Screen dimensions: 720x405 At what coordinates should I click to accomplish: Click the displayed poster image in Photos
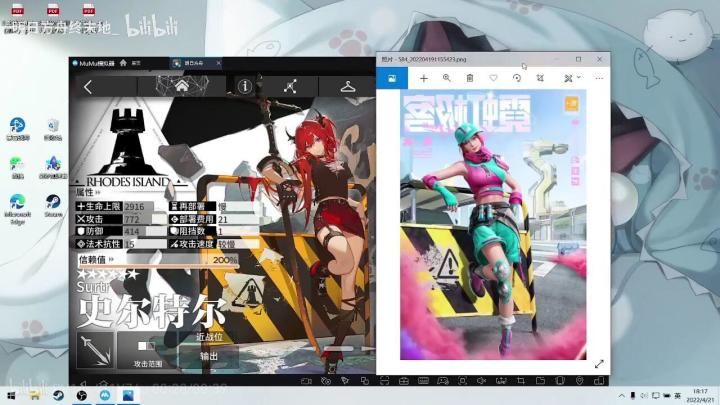(x=493, y=225)
